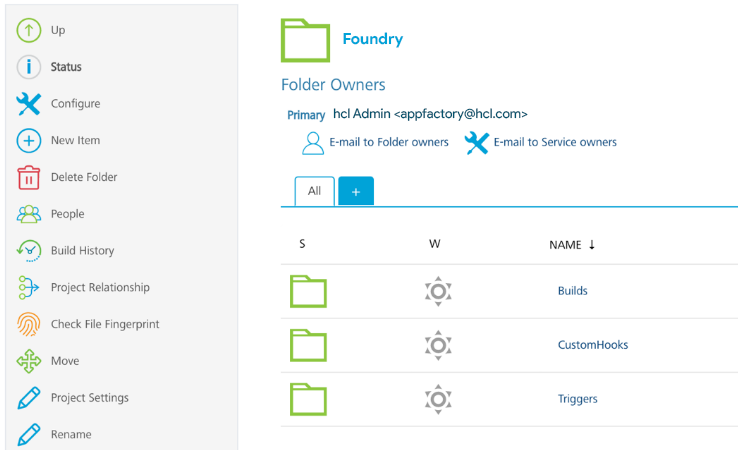Add a new view with plus tab
Viewport: 738px width, 450px height.
point(356,191)
